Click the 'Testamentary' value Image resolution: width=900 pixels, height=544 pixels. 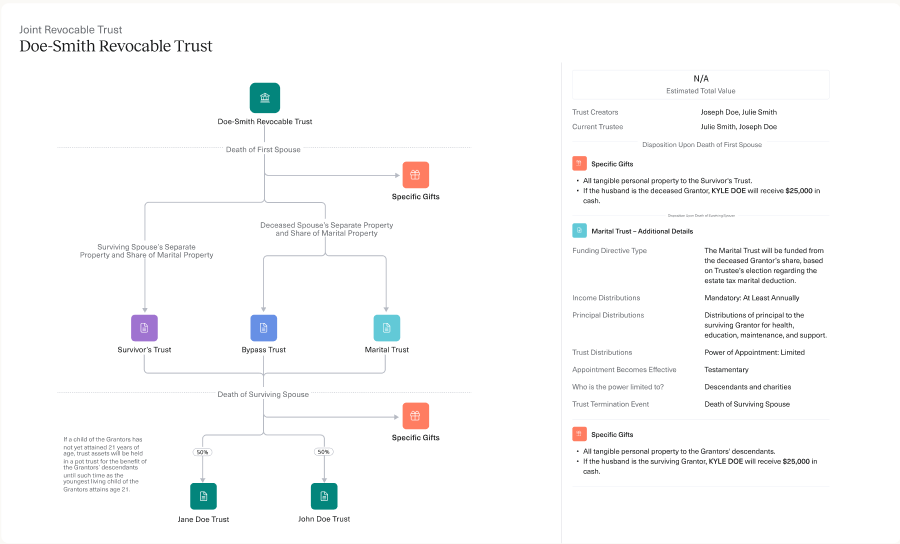(x=727, y=370)
